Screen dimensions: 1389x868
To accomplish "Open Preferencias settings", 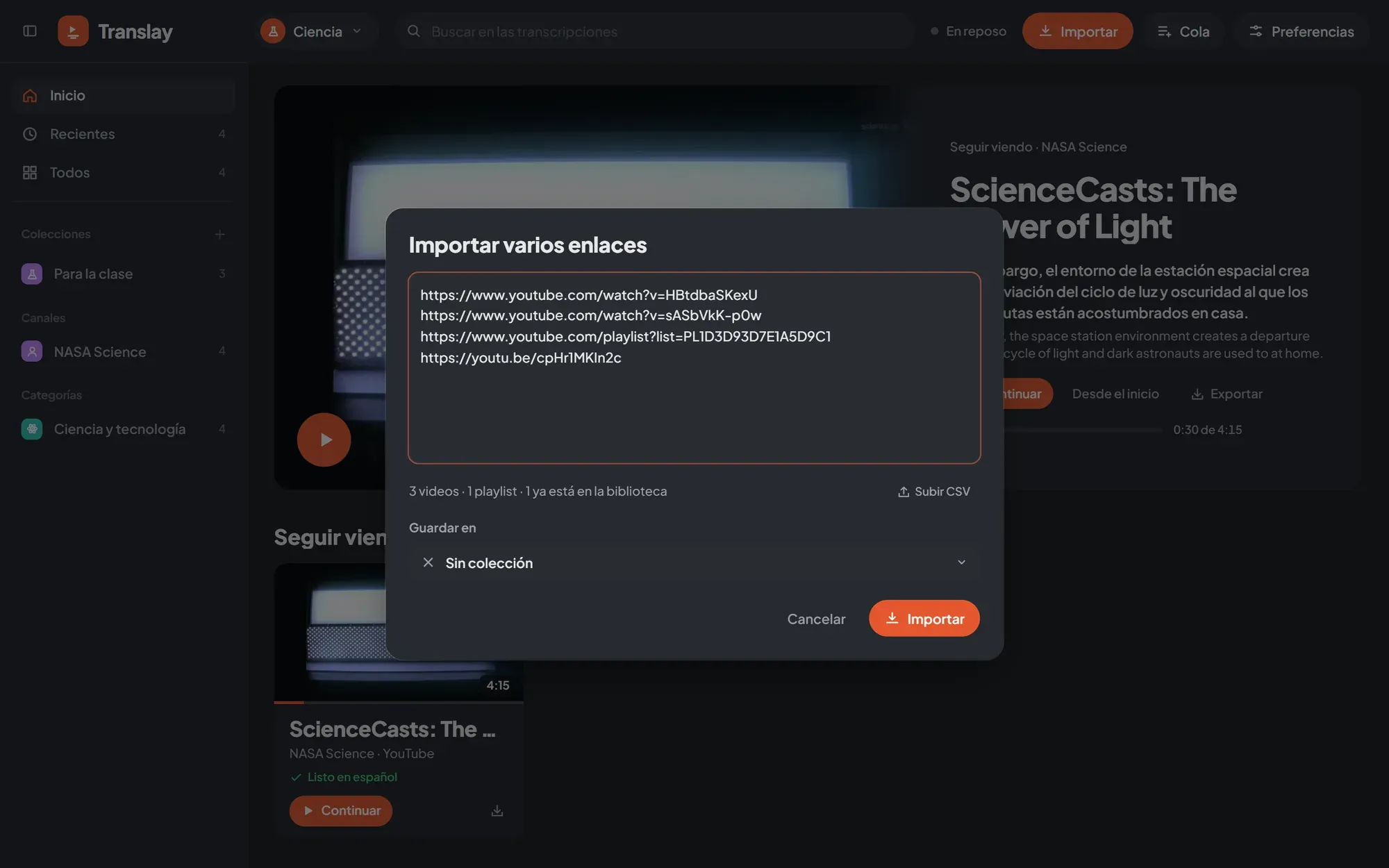I will 1301,31.
